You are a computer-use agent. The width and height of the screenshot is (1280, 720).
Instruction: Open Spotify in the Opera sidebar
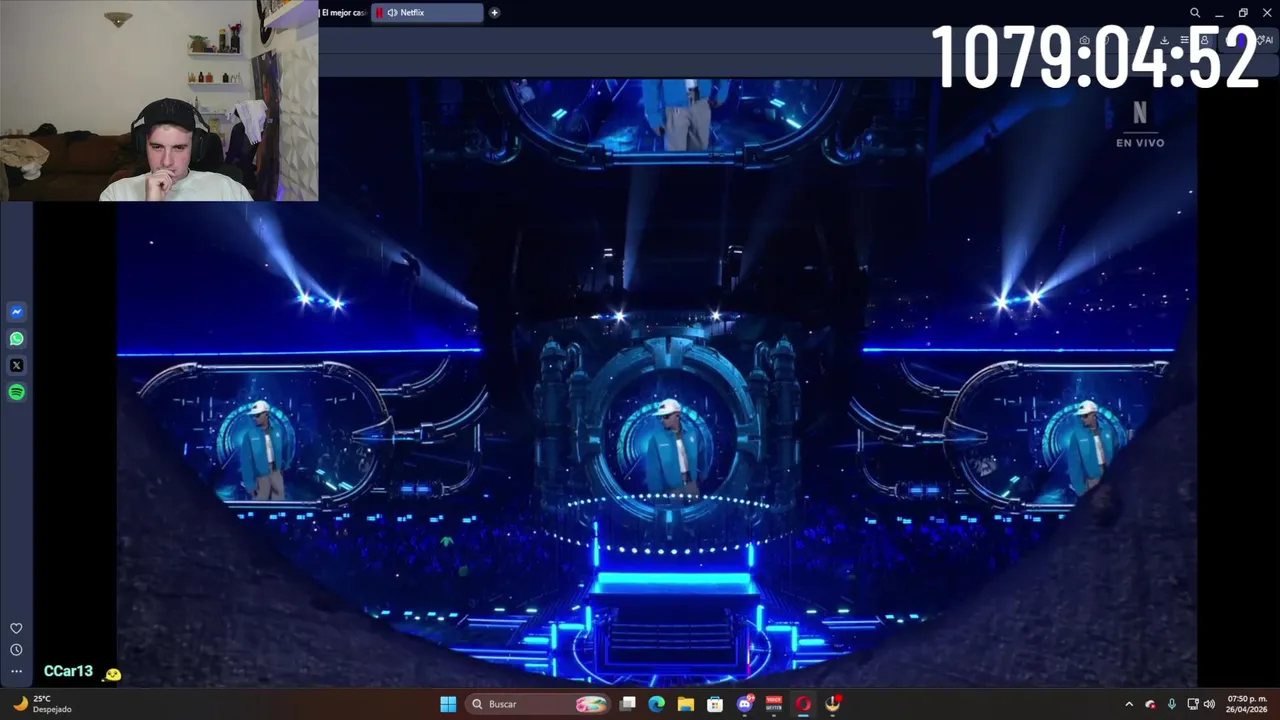16,393
